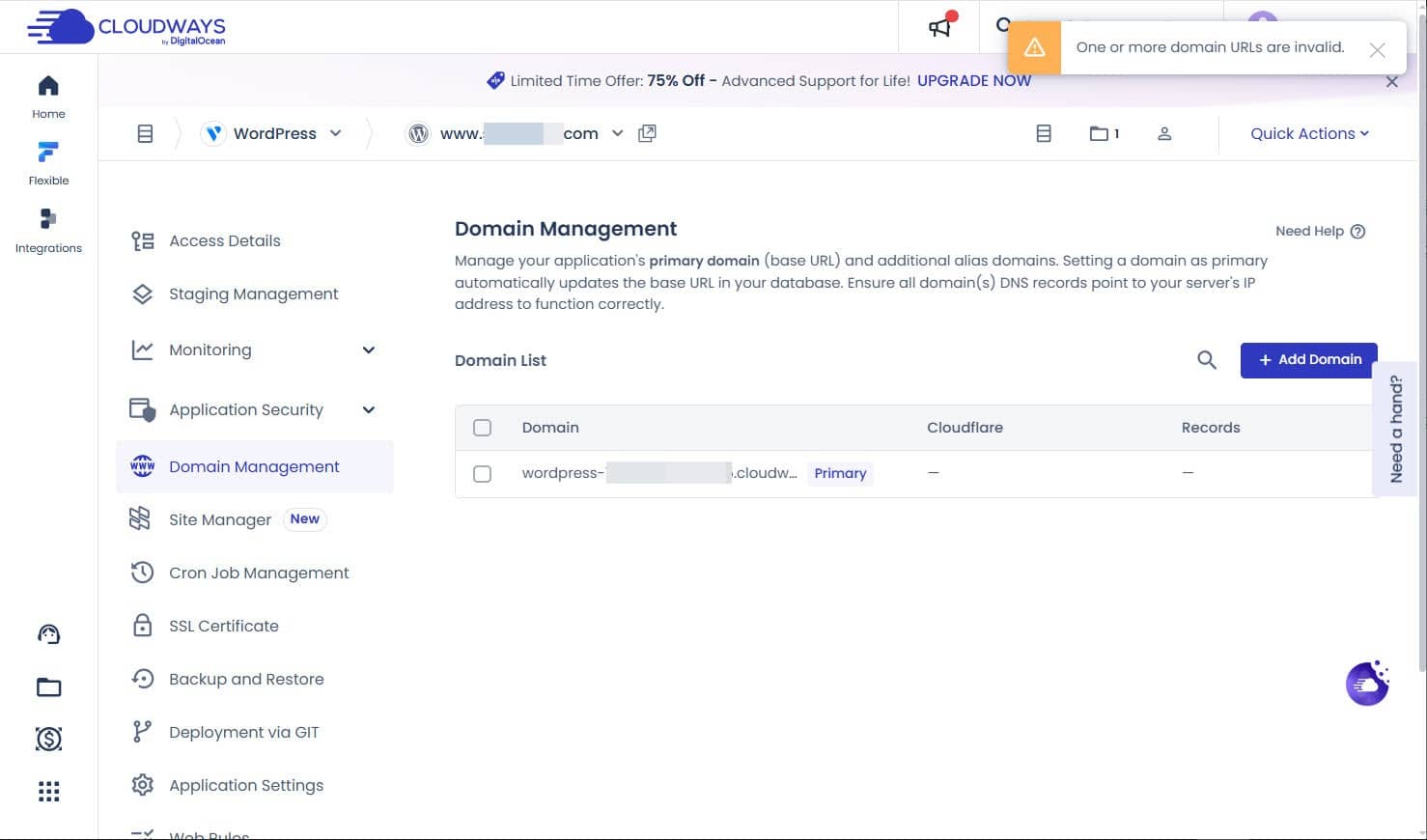
Task: Search the domain list with magnifier icon
Action: (1207, 360)
